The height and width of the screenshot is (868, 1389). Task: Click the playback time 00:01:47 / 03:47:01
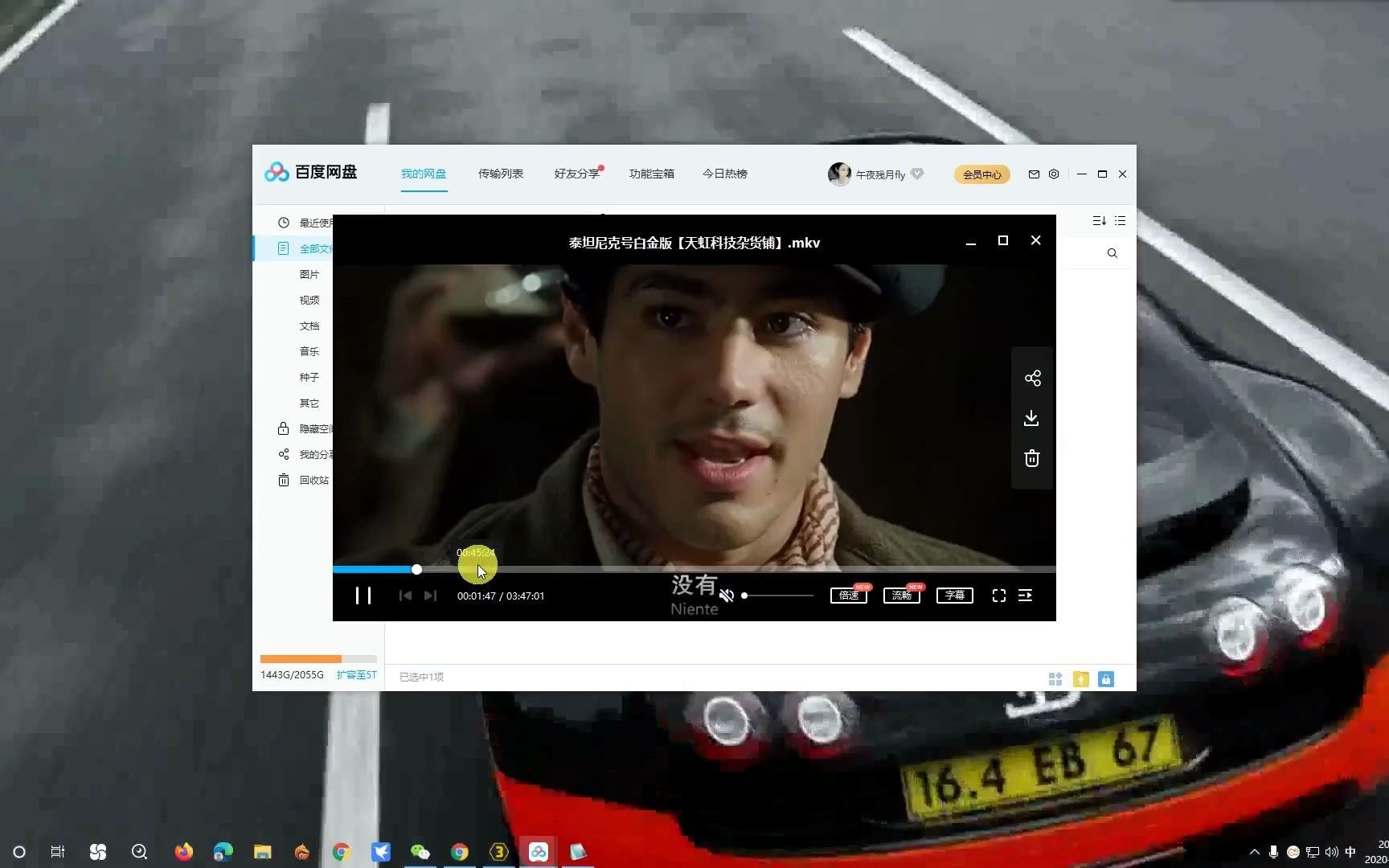click(501, 596)
